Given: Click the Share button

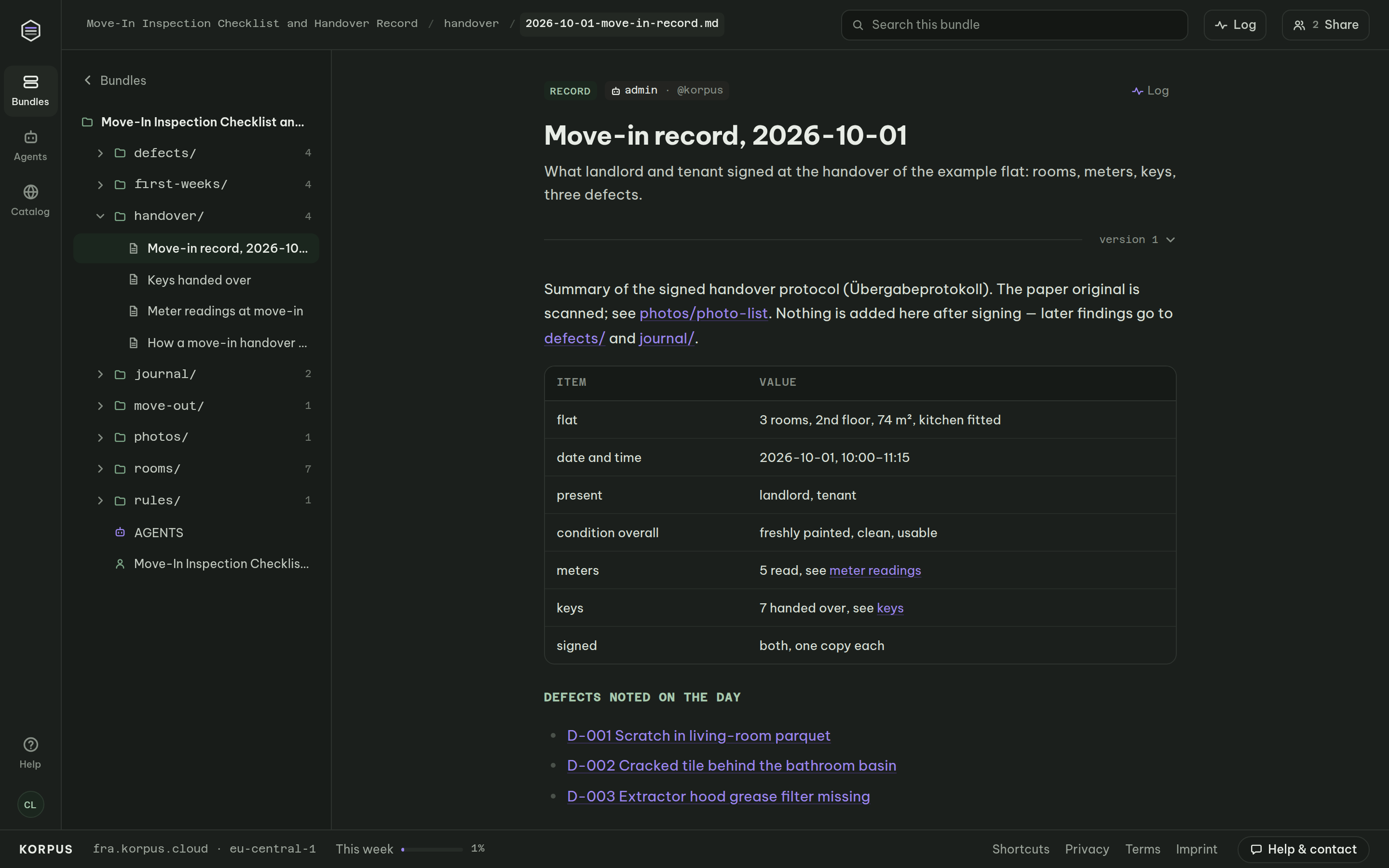Looking at the screenshot, I should (x=1325, y=25).
